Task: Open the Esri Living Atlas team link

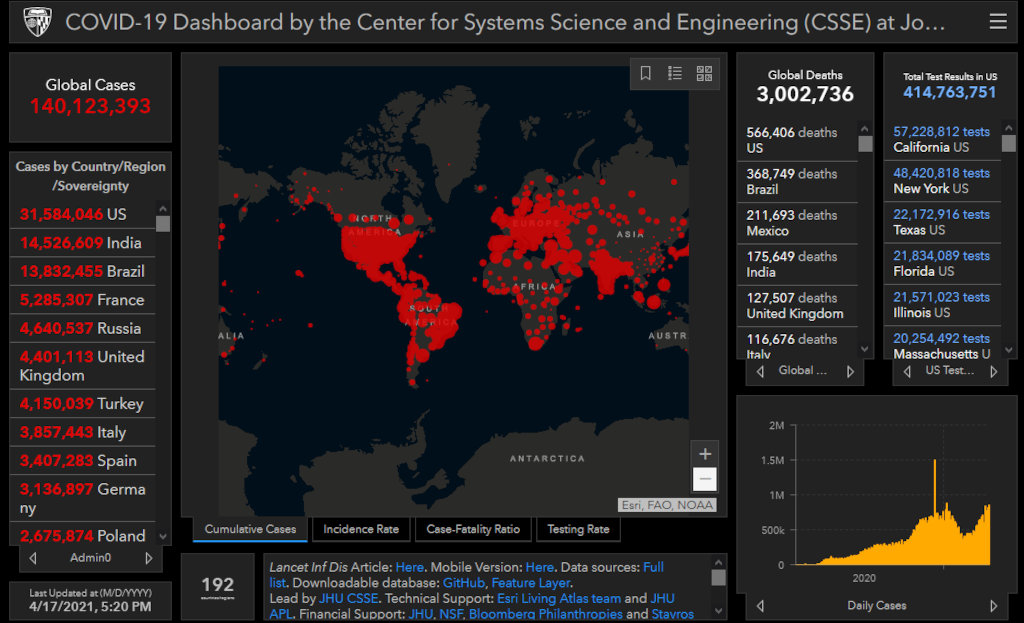Action: coord(559,598)
